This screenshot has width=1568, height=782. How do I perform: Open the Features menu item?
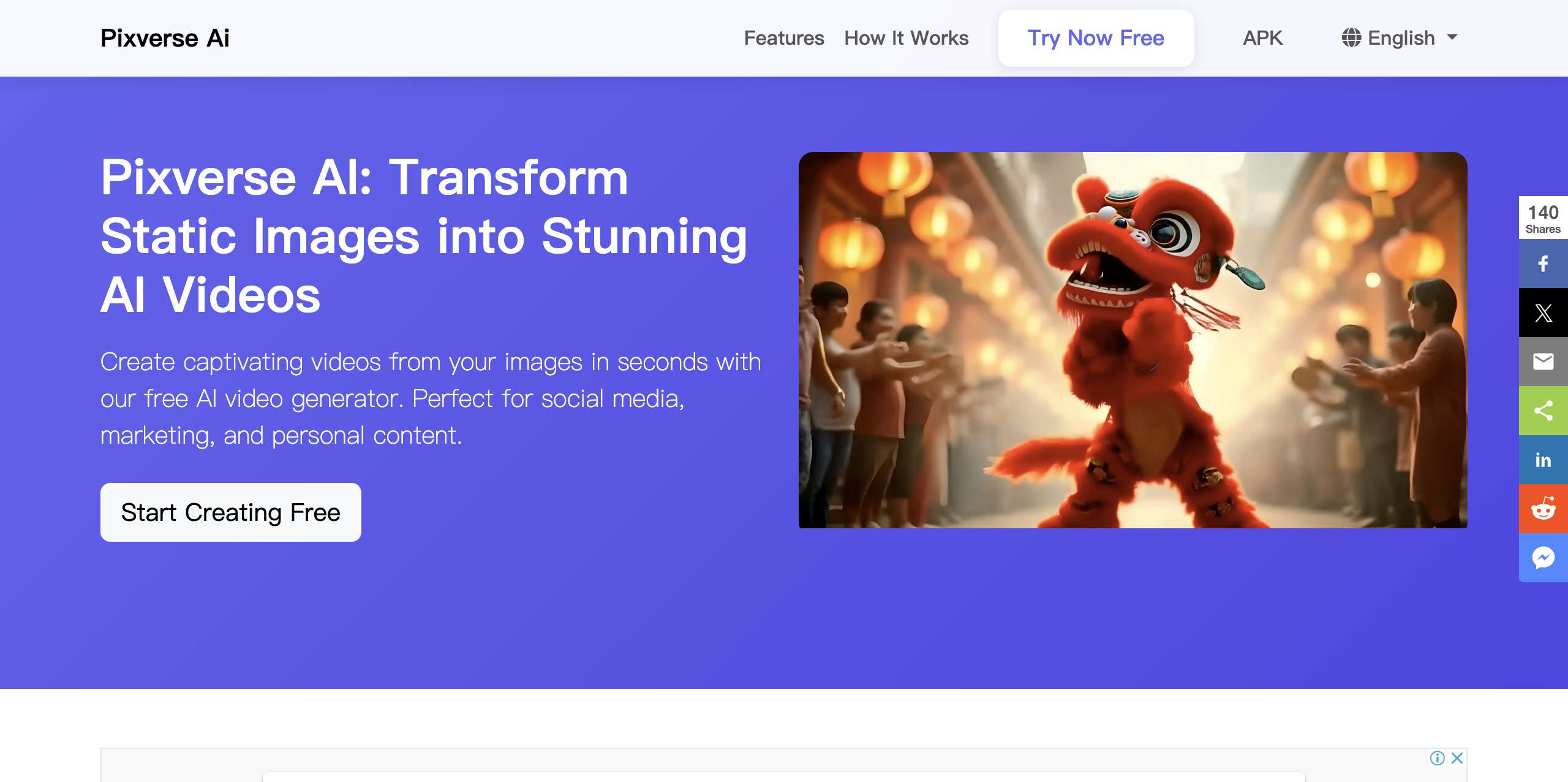pos(783,38)
